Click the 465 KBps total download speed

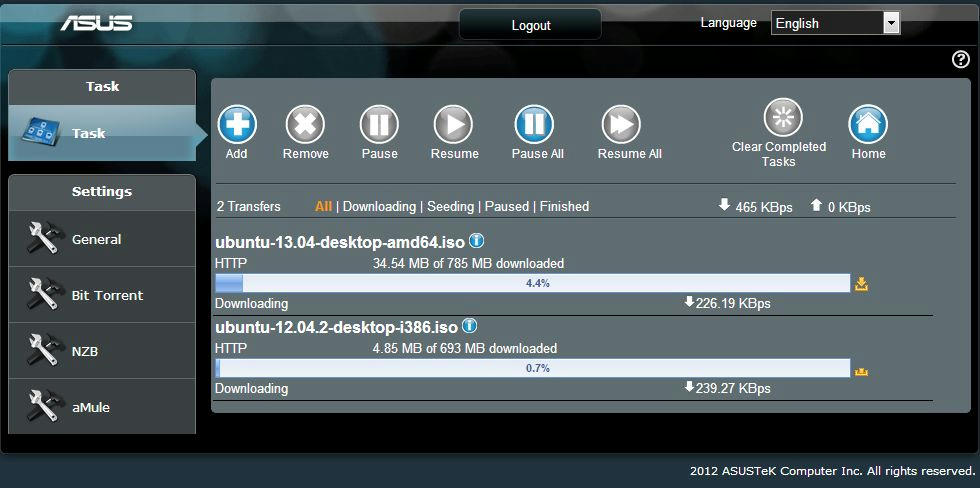coord(764,207)
